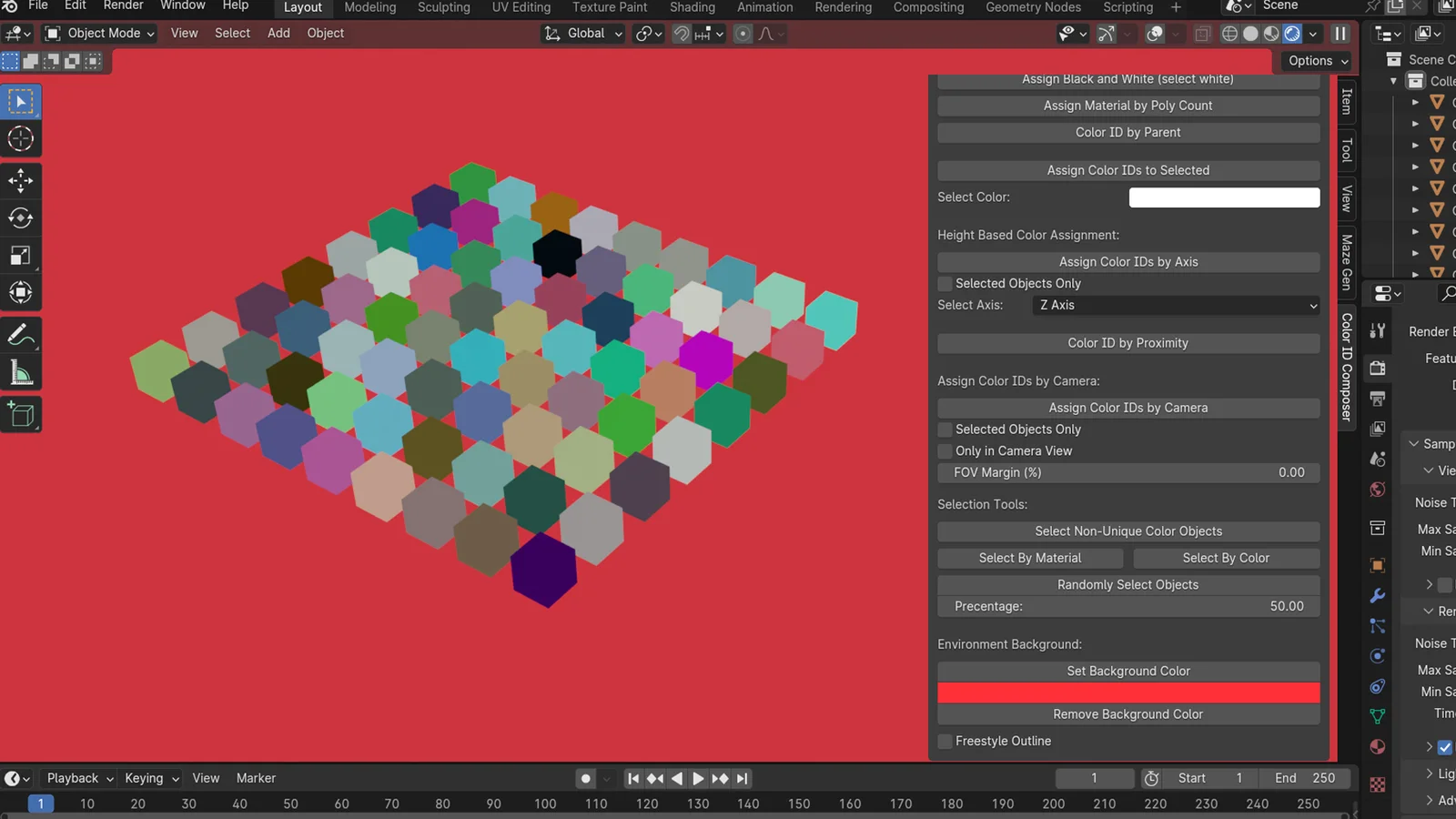Enable the Selected Objects Only checkbox under Axis
This screenshot has width=1456, height=819.
[945, 283]
